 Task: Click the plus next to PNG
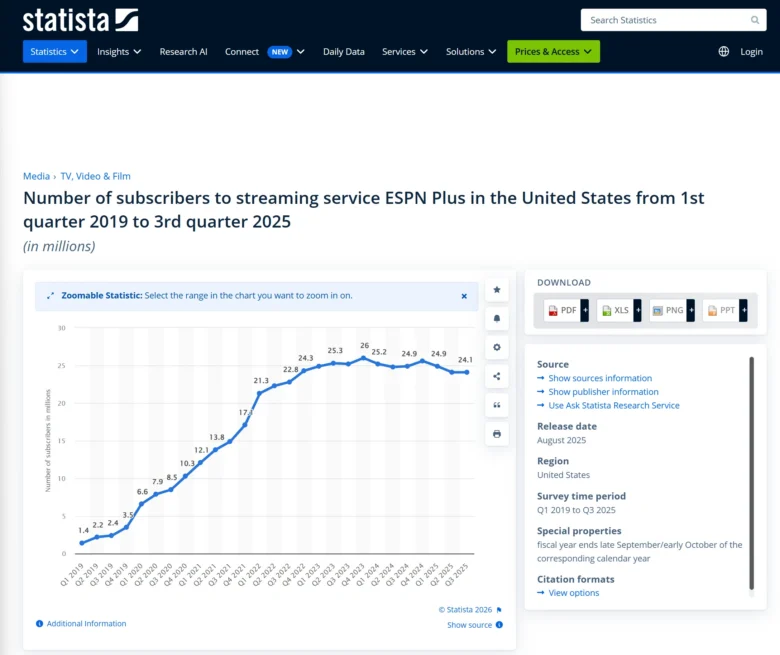[x=691, y=310]
